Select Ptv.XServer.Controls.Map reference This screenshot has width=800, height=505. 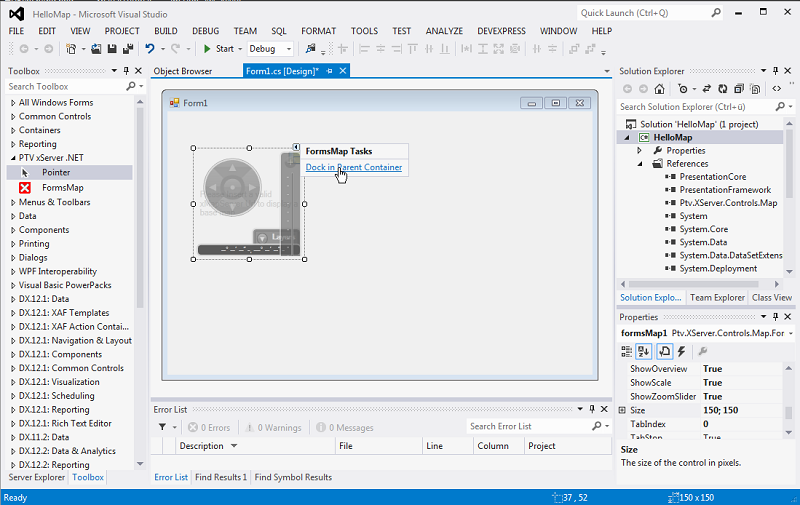click(x=728, y=203)
